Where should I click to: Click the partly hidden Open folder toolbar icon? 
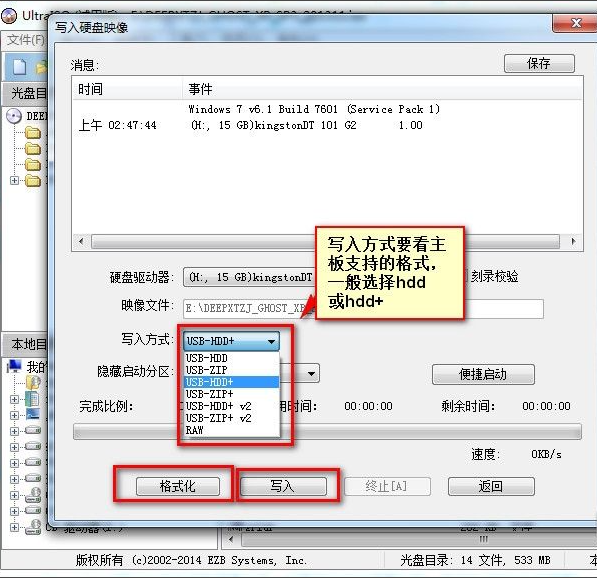(41, 67)
